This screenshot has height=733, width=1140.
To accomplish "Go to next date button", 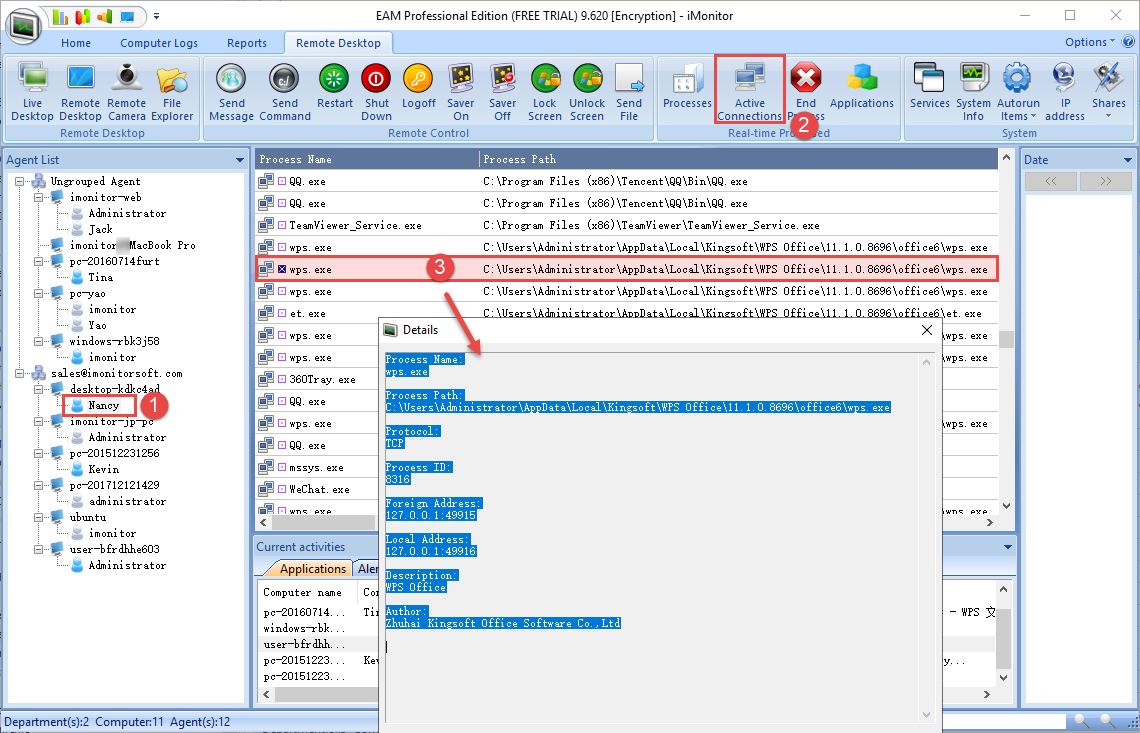I will click(x=1105, y=181).
